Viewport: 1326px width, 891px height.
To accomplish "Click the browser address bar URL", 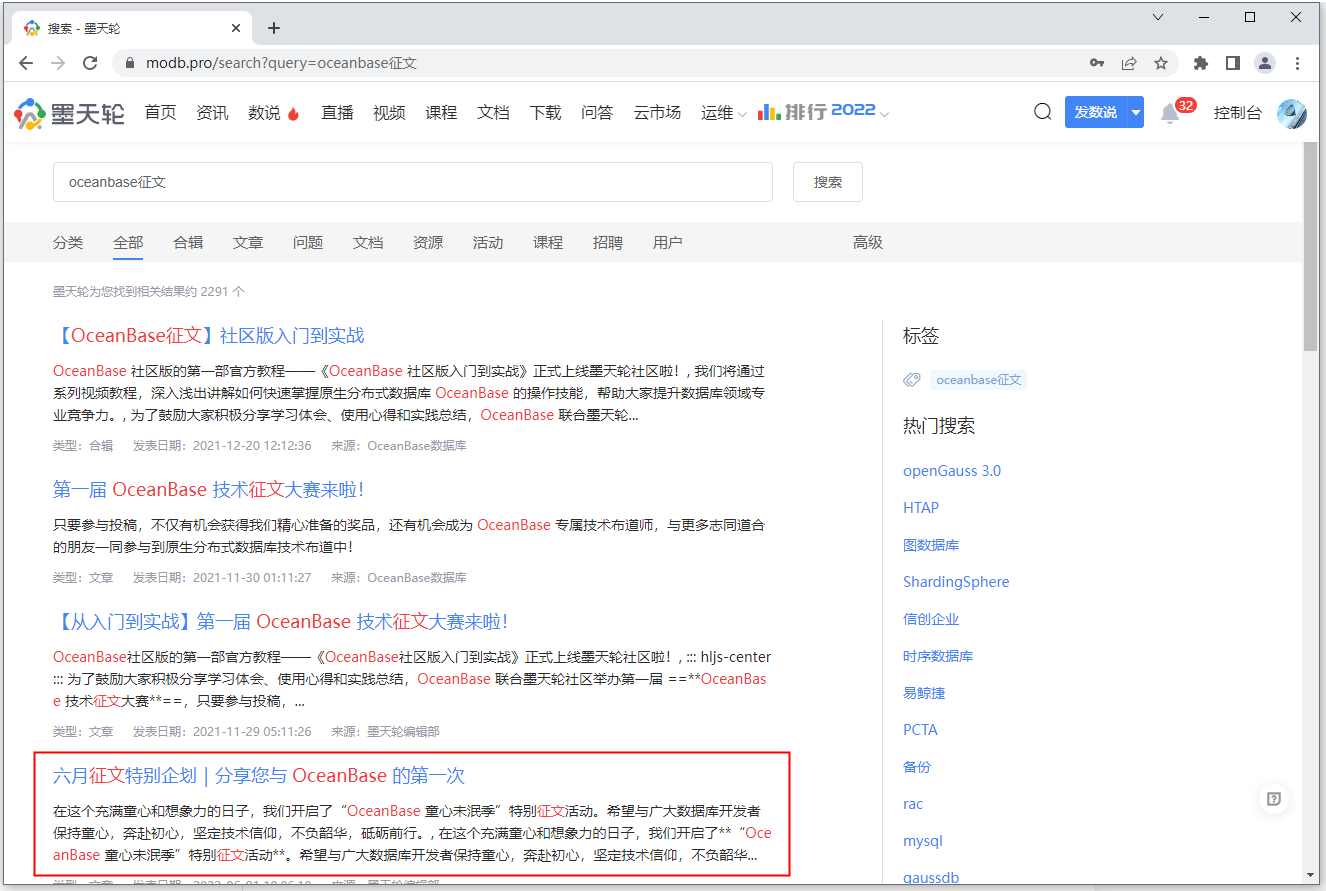I will 281,63.
